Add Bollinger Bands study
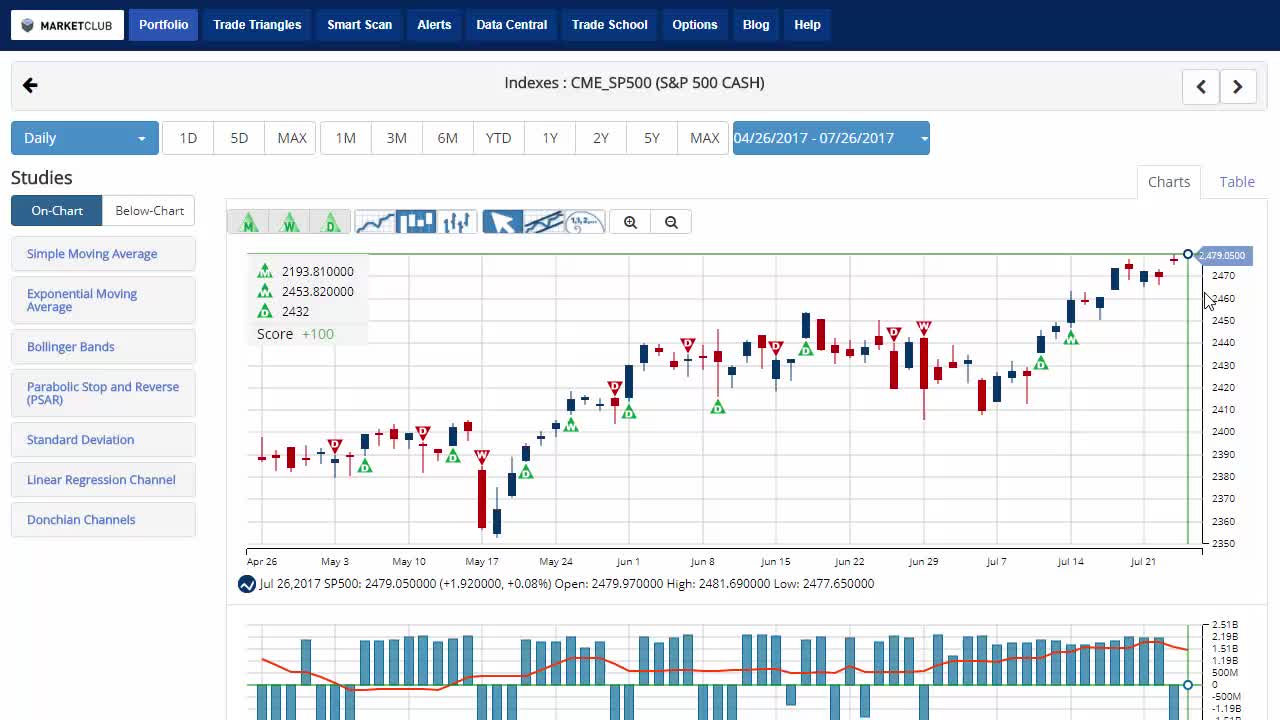The width and height of the screenshot is (1280, 720). click(103, 347)
